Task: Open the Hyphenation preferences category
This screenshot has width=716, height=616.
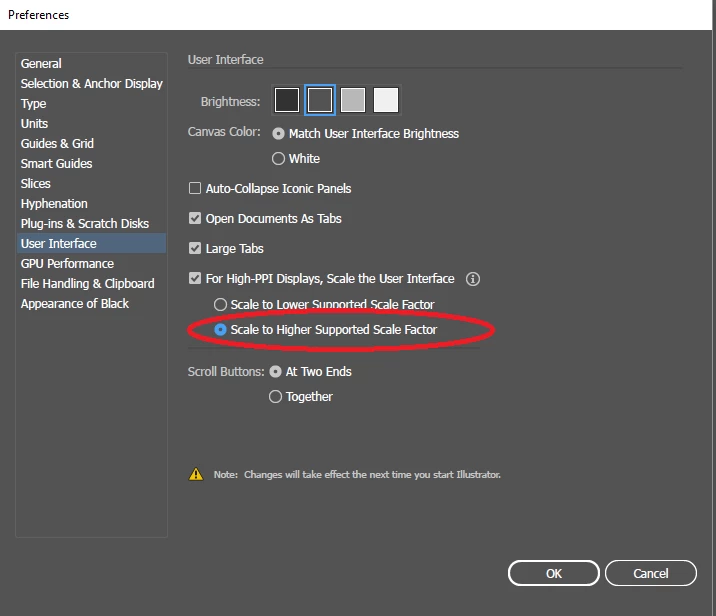Action: coord(91,204)
